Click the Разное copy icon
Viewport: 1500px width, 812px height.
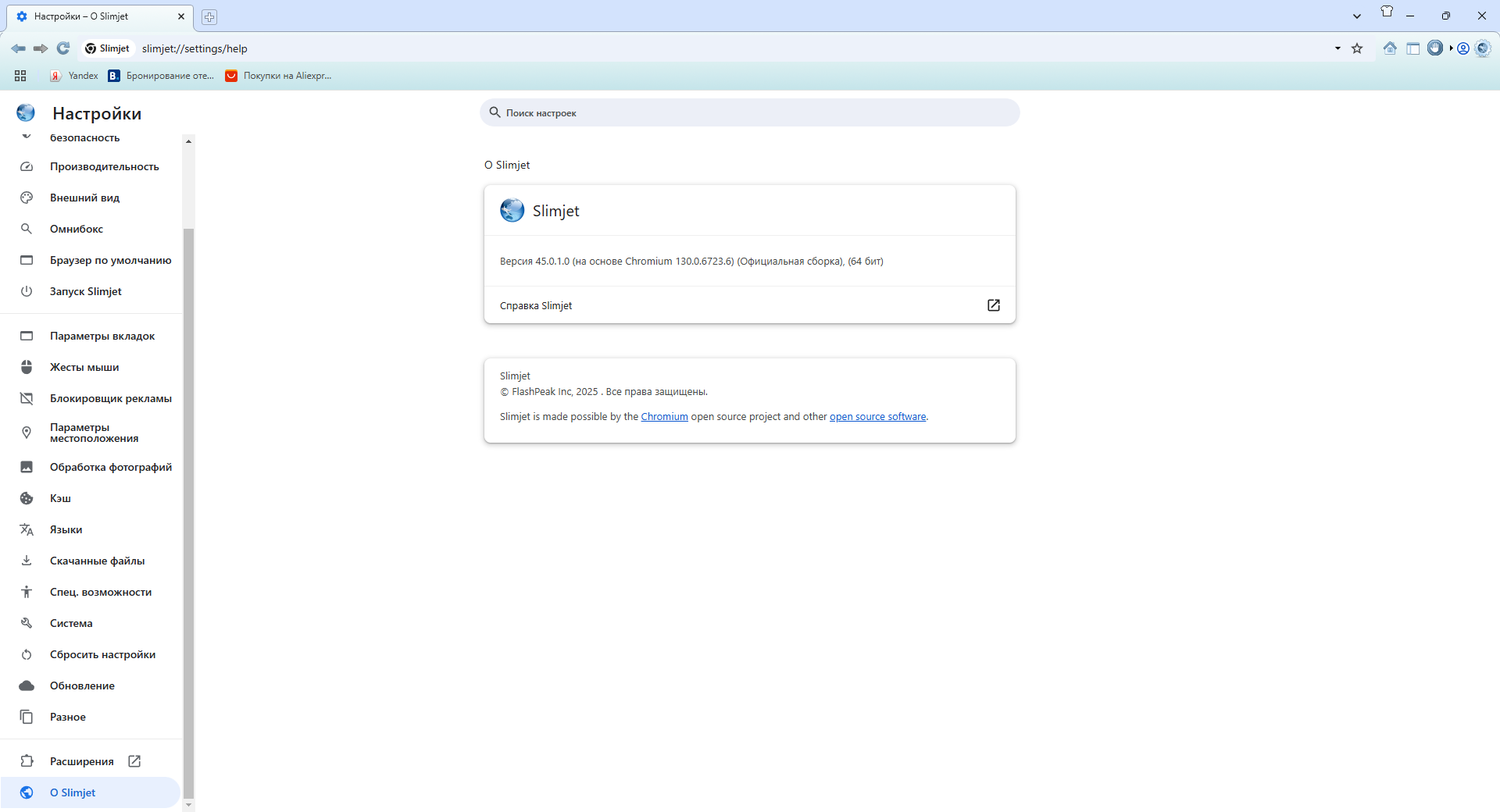(27, 717)
